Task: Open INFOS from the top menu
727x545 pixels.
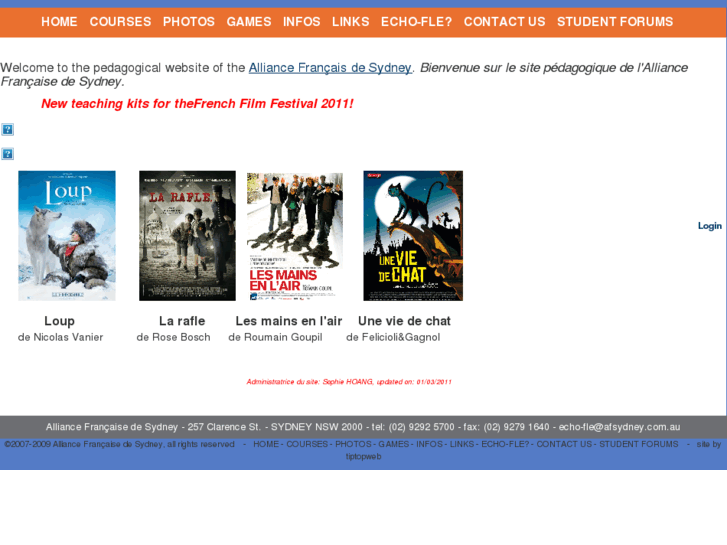Action: (301, 22)
